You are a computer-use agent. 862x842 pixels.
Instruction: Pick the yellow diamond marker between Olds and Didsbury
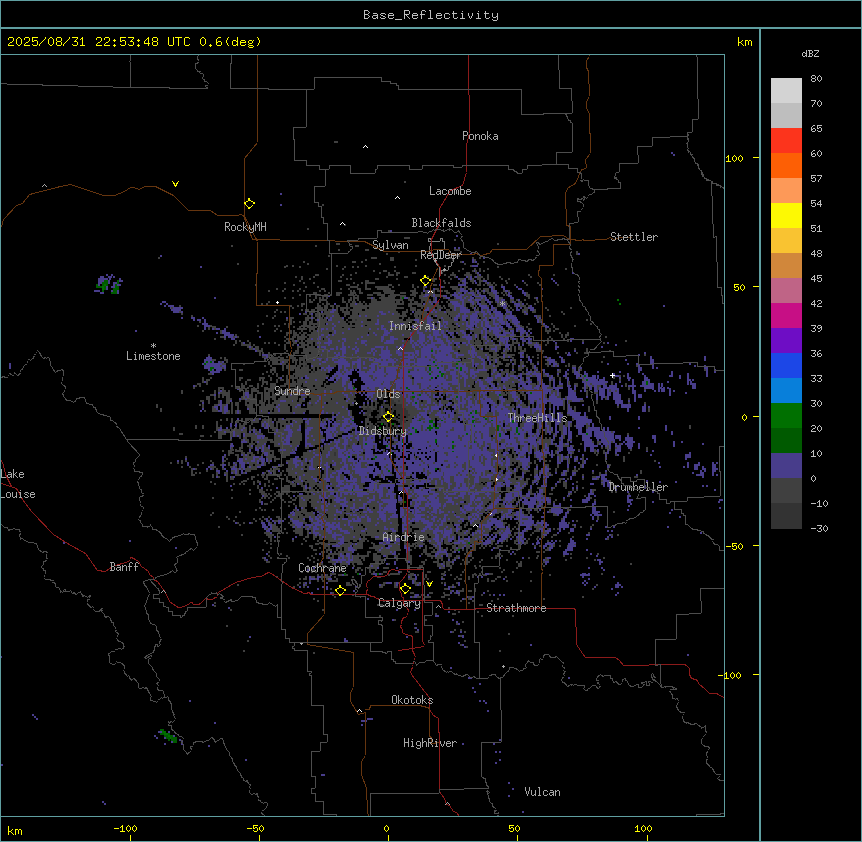click(x=389, y=417)
